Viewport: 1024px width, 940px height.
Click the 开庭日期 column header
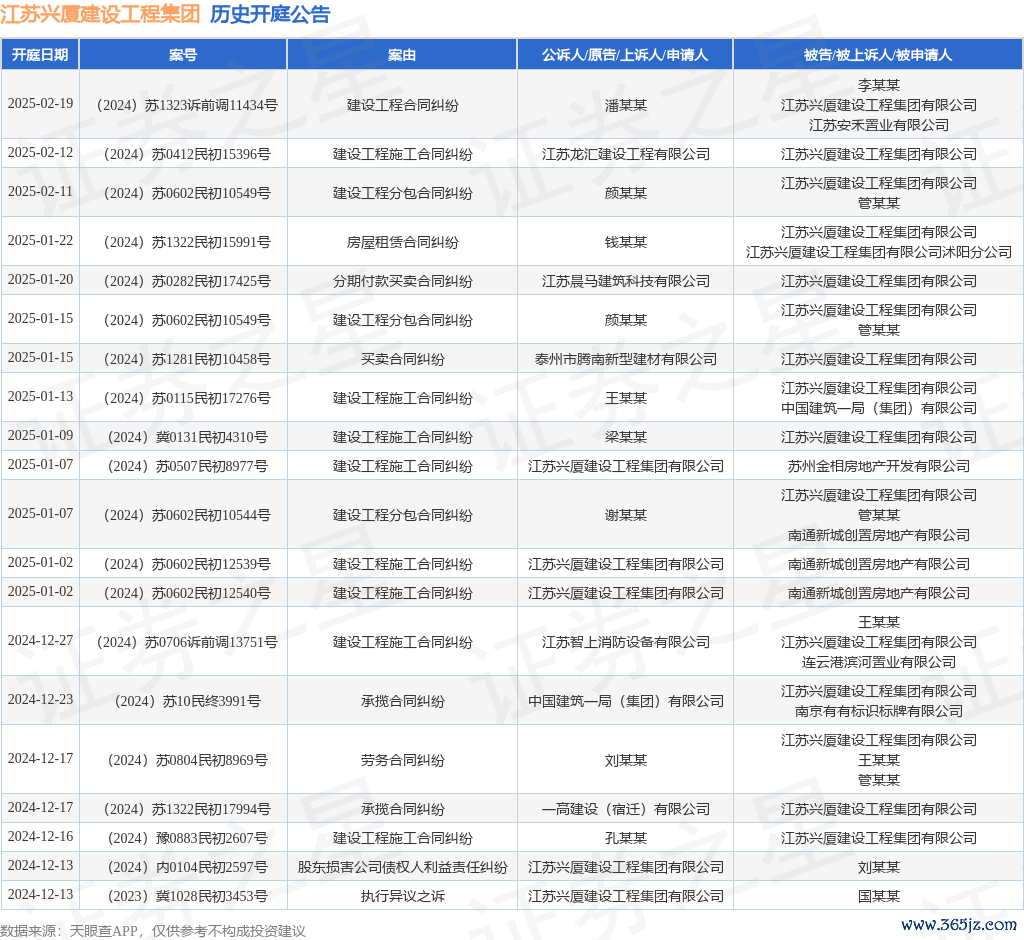coord(40,55)
